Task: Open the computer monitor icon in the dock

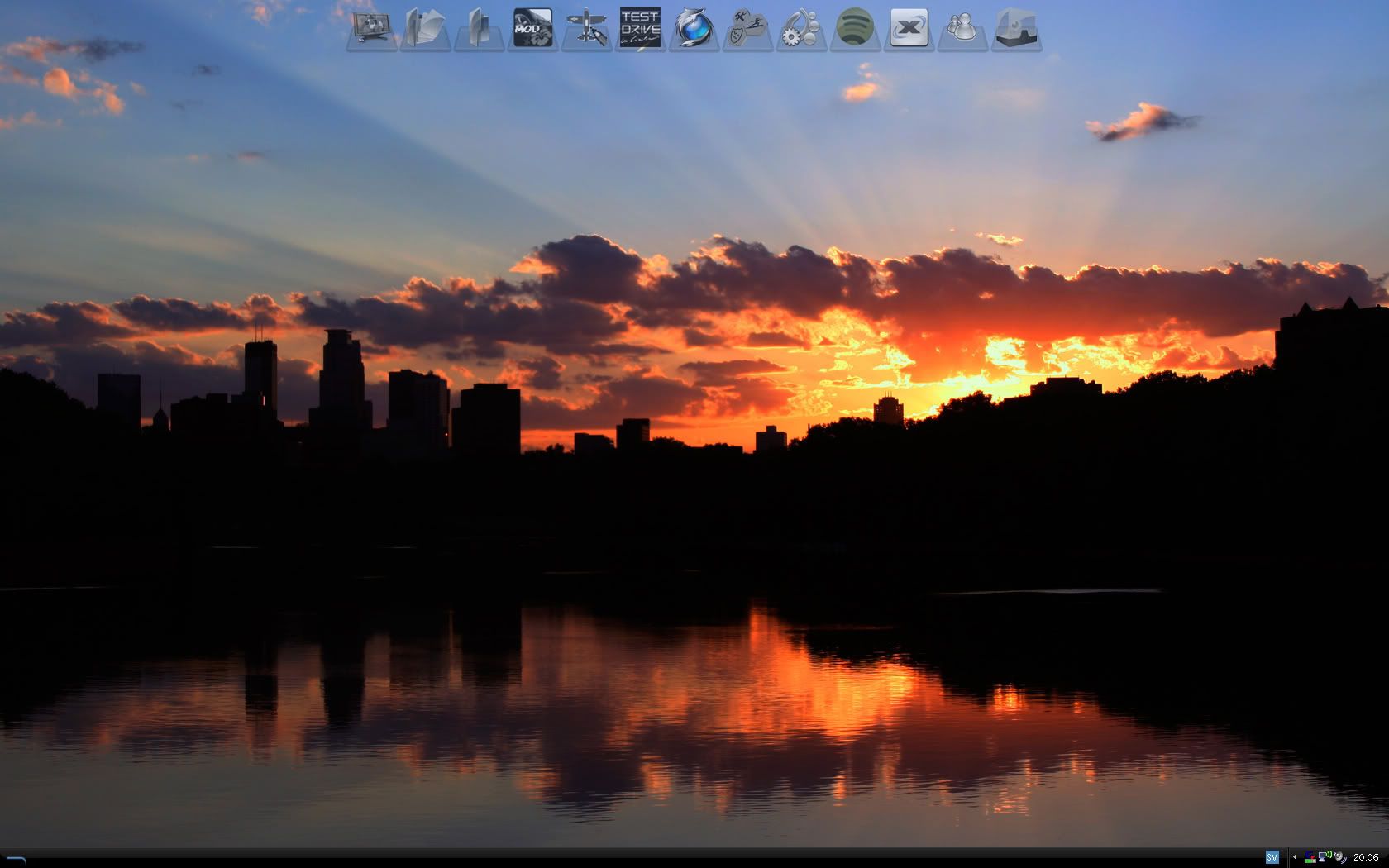Action: 371,29
